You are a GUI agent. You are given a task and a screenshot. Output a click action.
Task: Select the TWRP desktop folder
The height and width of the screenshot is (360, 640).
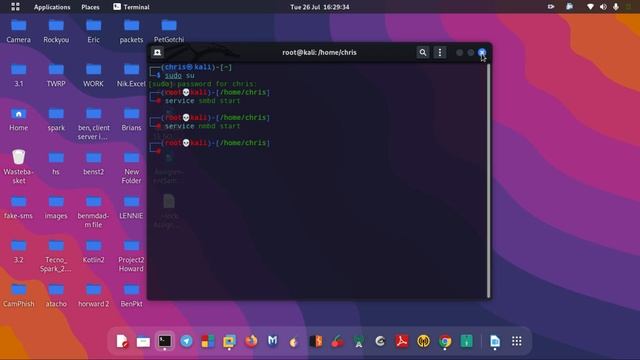[x=56, y=75]
